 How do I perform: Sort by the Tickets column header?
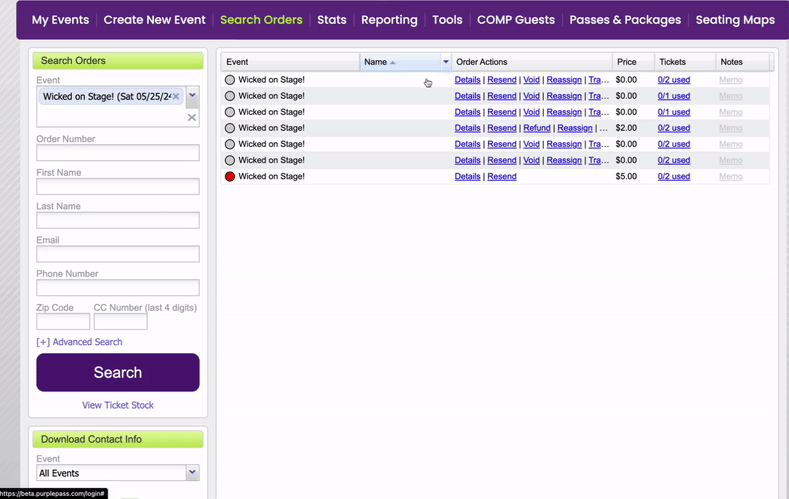tap(685, 62)
